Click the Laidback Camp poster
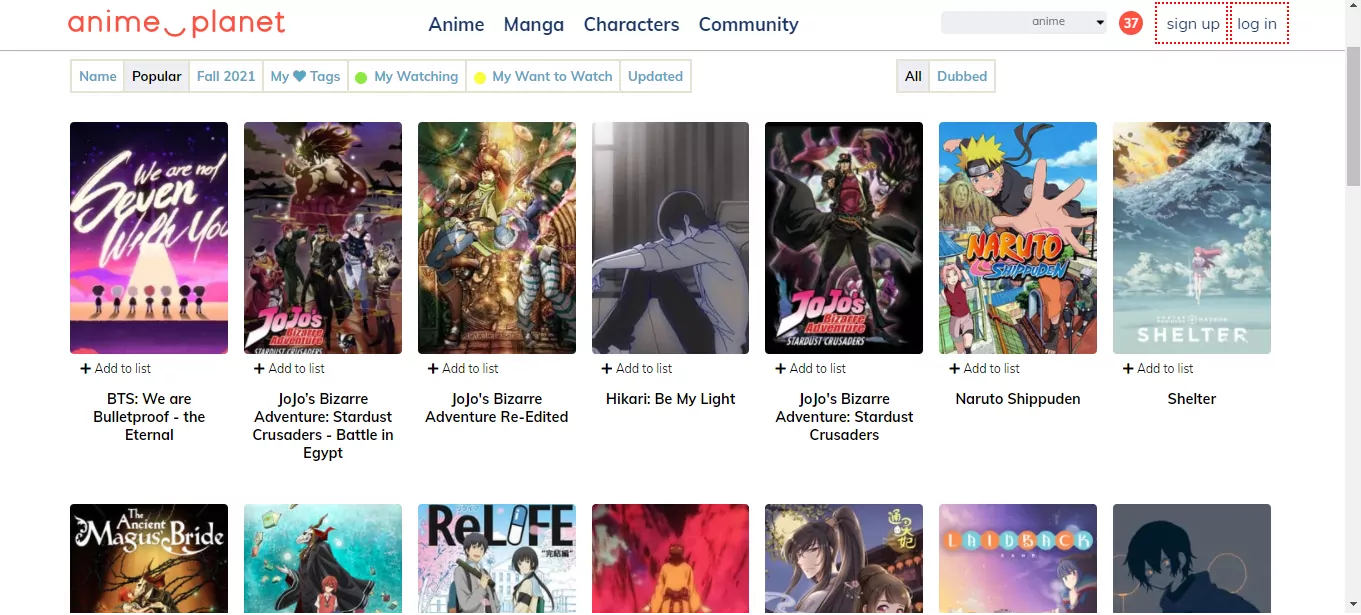Viewport: 1361px width, 615px height. [1018, 559]
